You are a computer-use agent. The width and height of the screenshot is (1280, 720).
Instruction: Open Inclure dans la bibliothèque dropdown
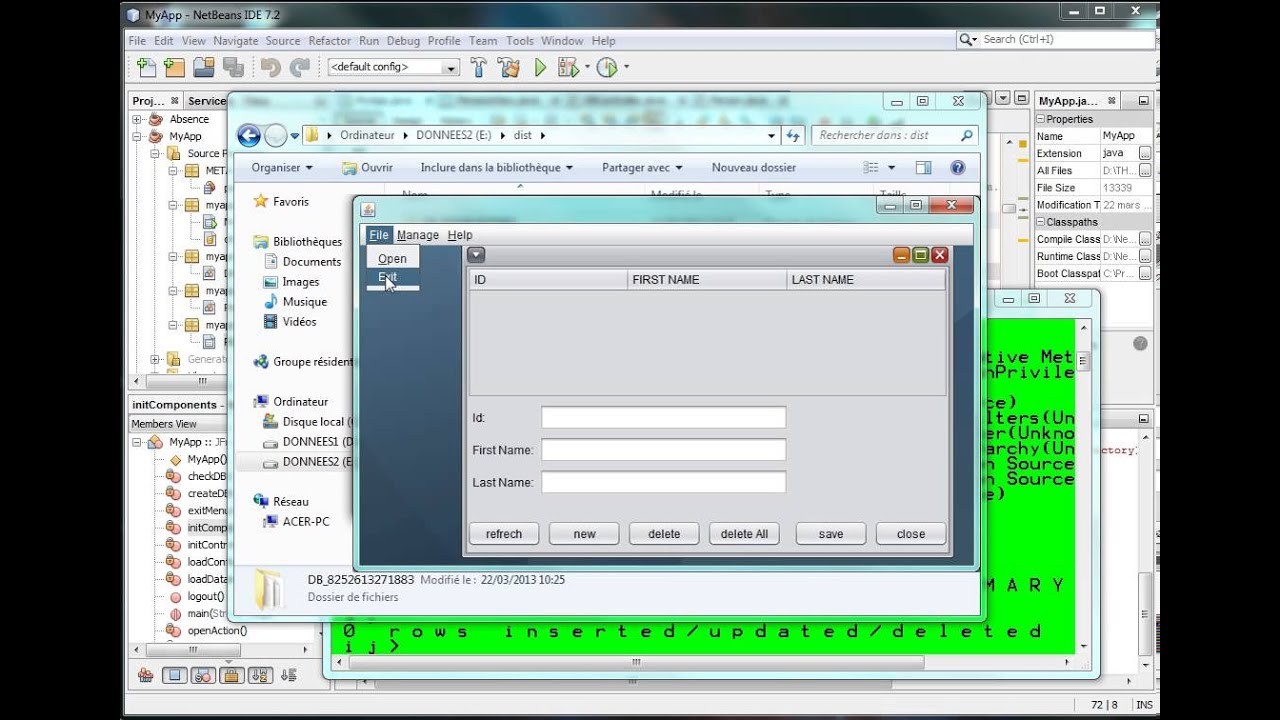coord(497,168)
